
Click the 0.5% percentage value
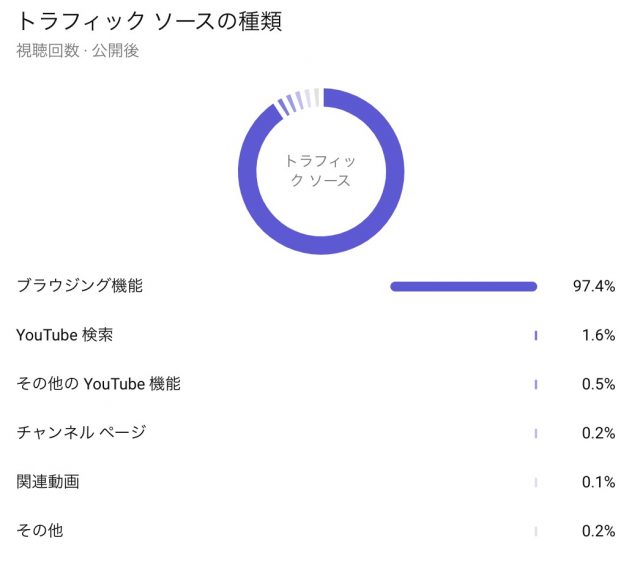click(x=598, y=384)
